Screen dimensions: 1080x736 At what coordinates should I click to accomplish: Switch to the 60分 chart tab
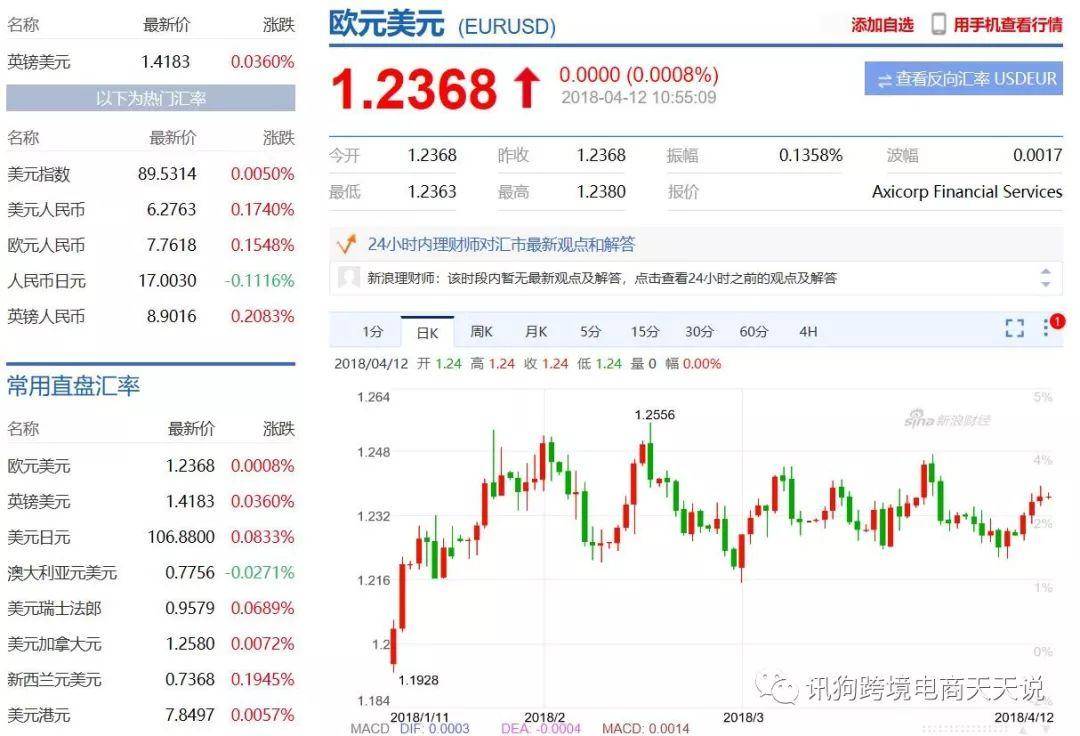754,331
